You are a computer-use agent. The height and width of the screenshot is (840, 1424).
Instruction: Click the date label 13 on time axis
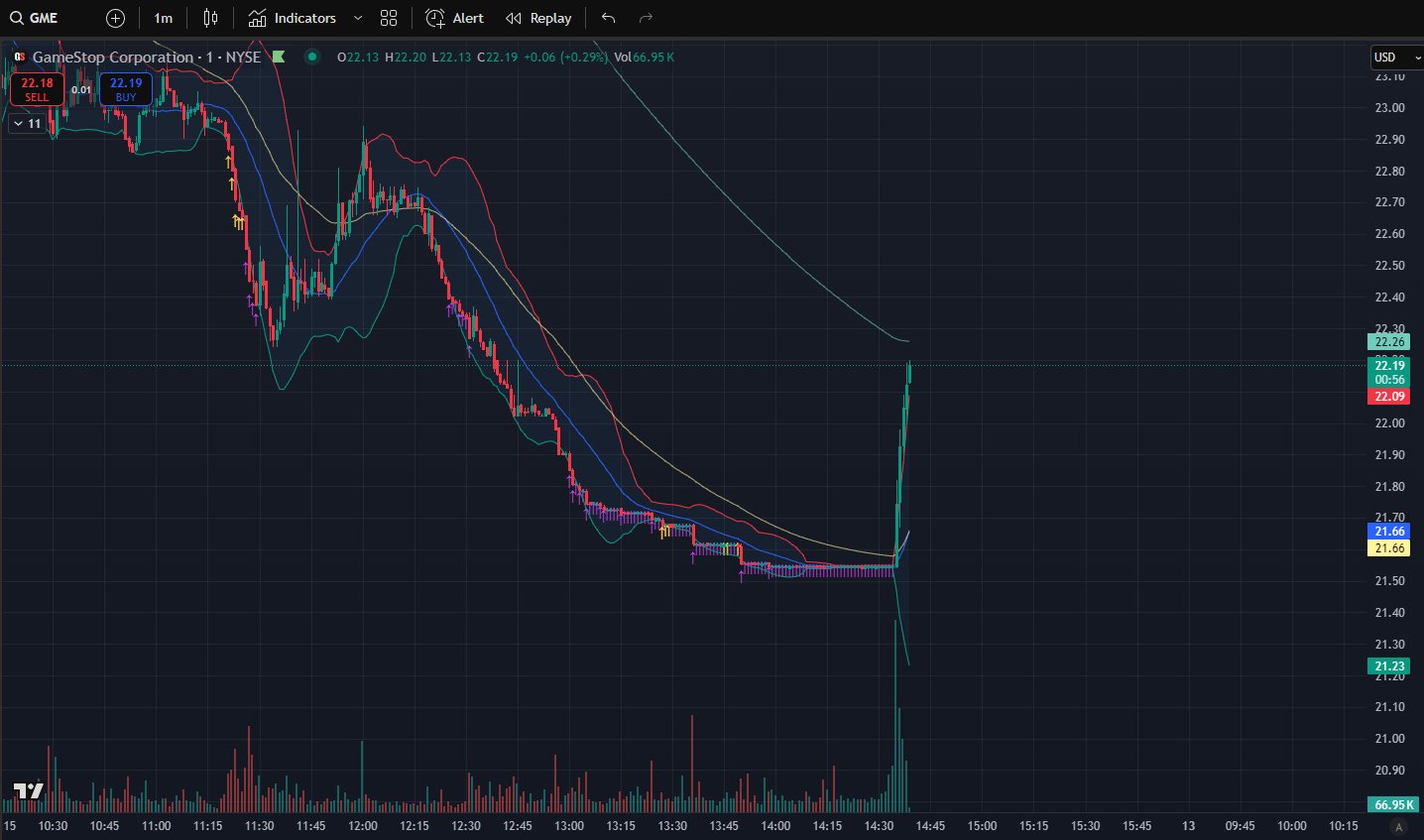tap(1189, 826)
